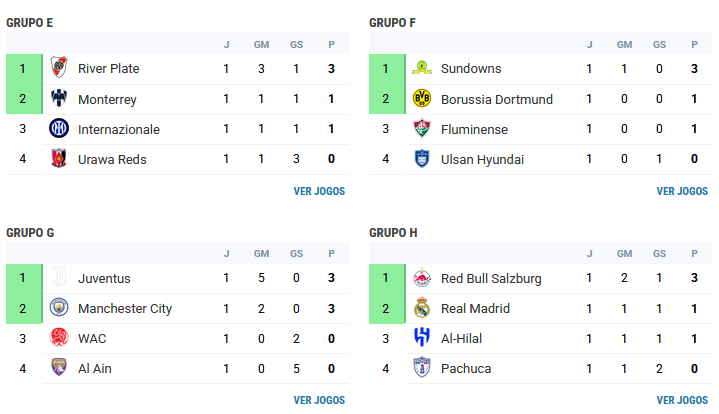The image size is (719, 414).
Task: Click the Al Ain team name
Action: (95, 369)
